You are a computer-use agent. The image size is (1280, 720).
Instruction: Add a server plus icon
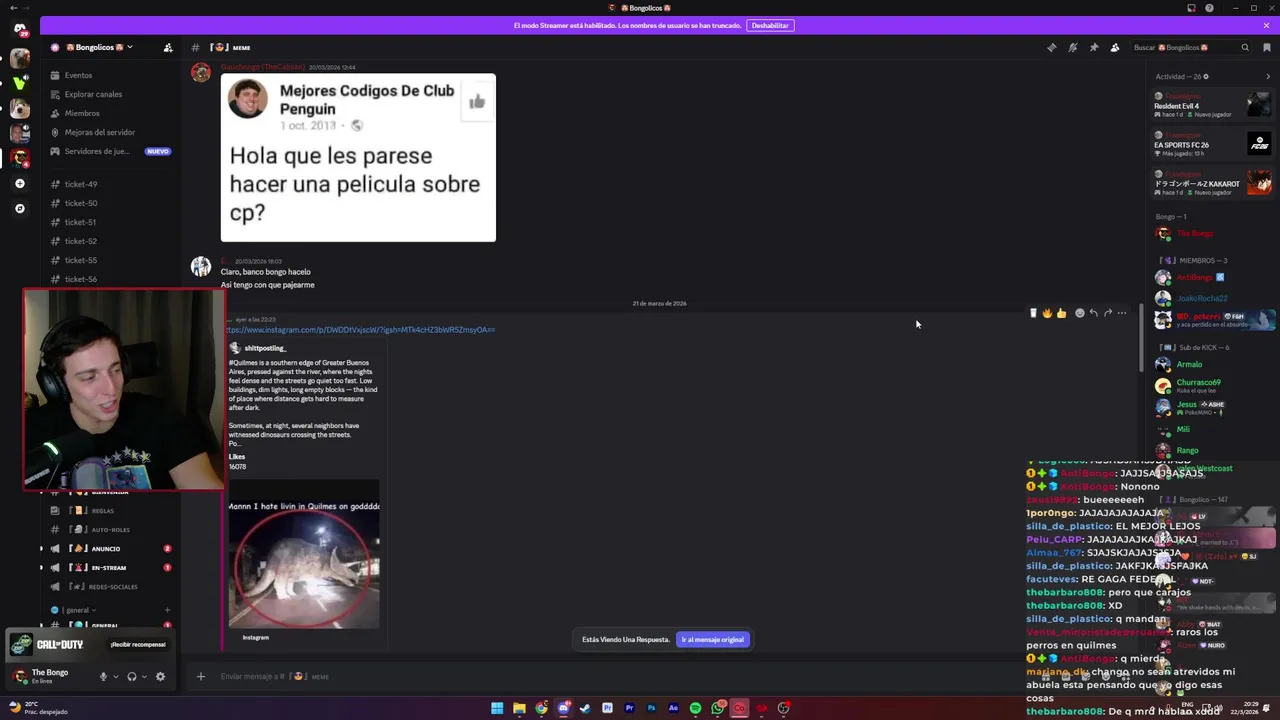20,183
